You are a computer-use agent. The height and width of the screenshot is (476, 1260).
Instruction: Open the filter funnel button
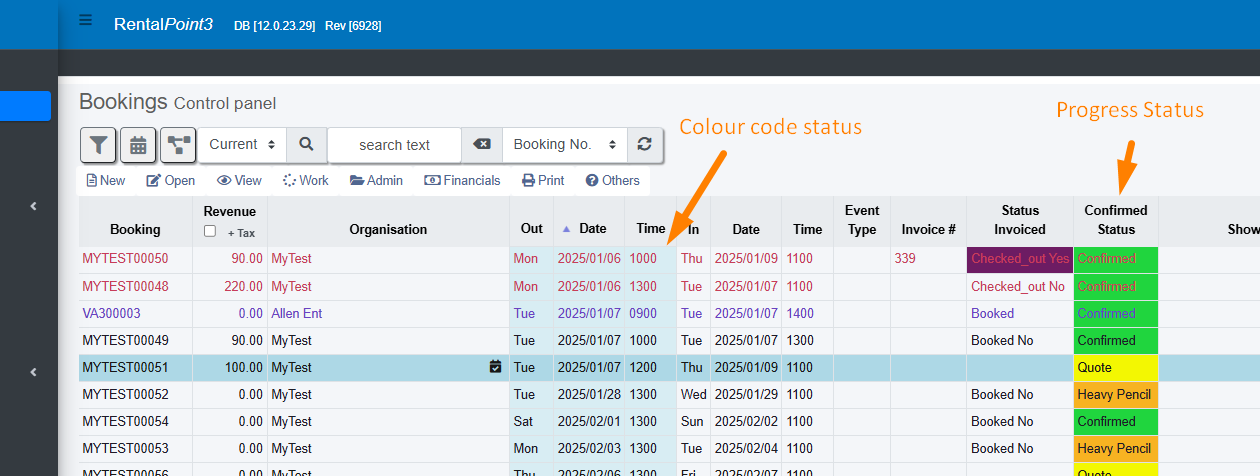point(98,145)
